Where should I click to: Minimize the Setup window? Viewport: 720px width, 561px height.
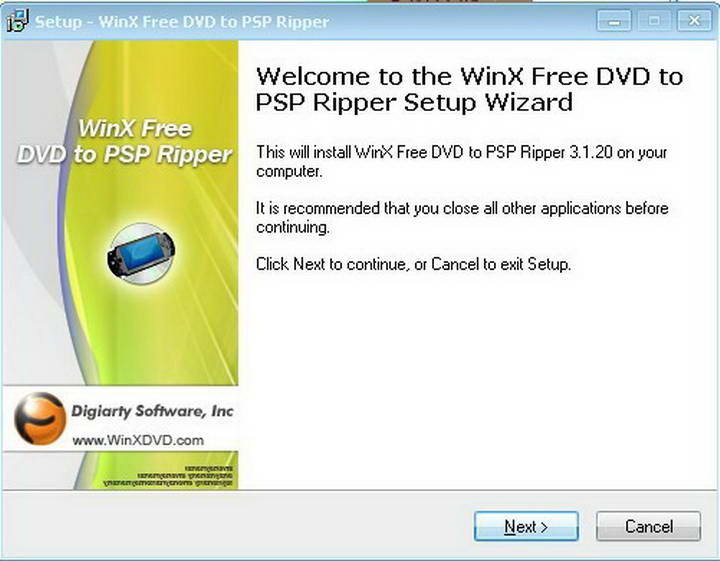(x=614, y=21)
